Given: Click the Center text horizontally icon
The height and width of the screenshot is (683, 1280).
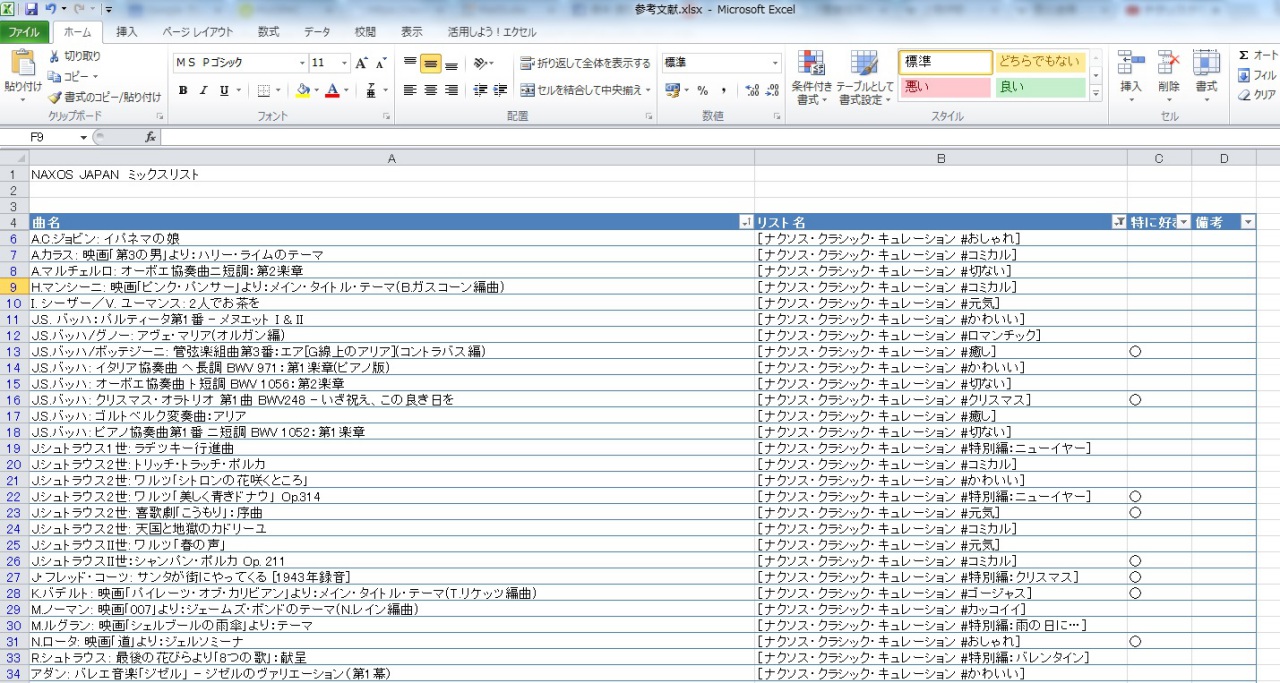Looking at the screenshot, I should (x=431, y=90).
